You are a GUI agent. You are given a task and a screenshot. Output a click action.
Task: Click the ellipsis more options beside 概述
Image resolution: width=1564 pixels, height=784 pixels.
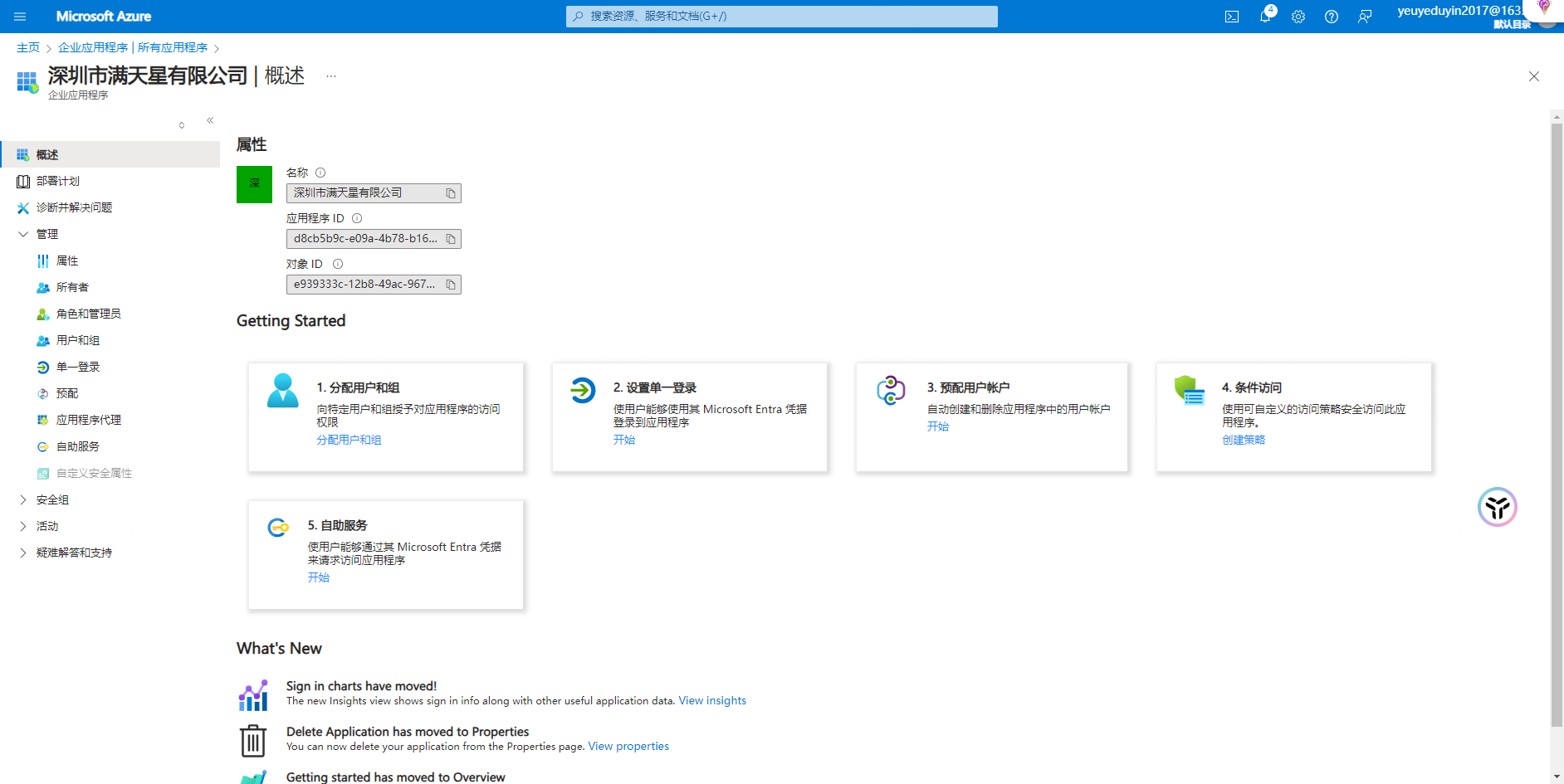(x=331, y=76)
